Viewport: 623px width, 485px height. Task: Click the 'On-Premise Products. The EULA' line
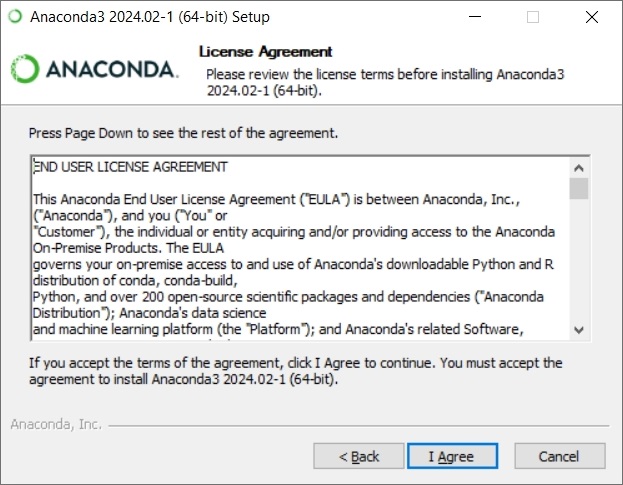(x=128, y=248)
